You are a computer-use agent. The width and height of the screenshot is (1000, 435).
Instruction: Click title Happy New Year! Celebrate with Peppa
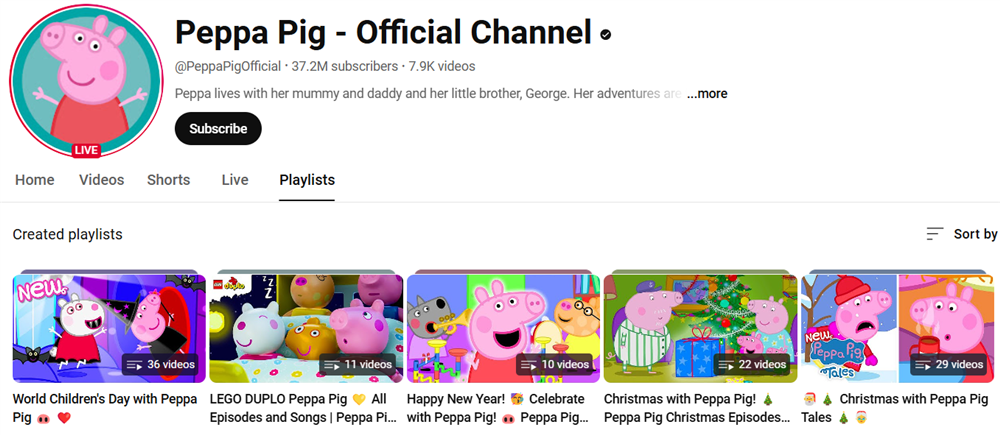[497, 409]
